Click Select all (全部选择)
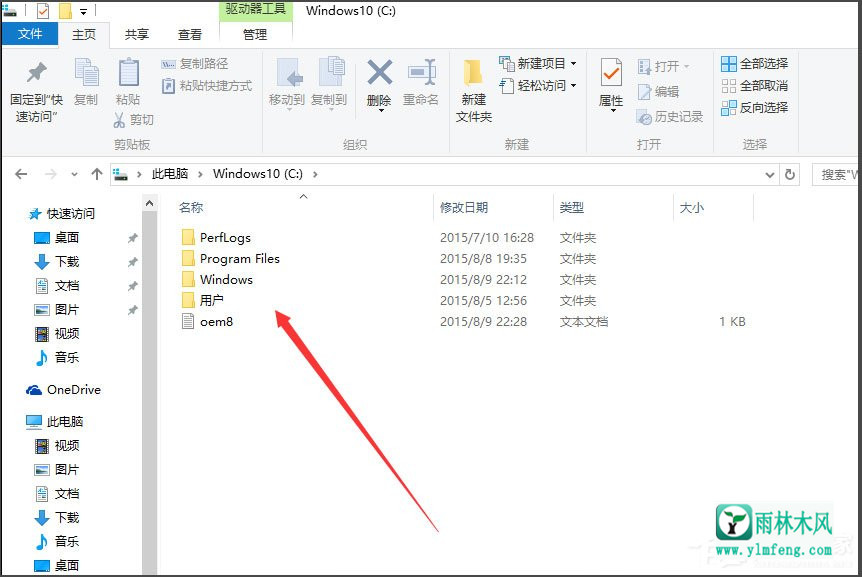Viewport: 862px width, 577px height. click(754, 64)
